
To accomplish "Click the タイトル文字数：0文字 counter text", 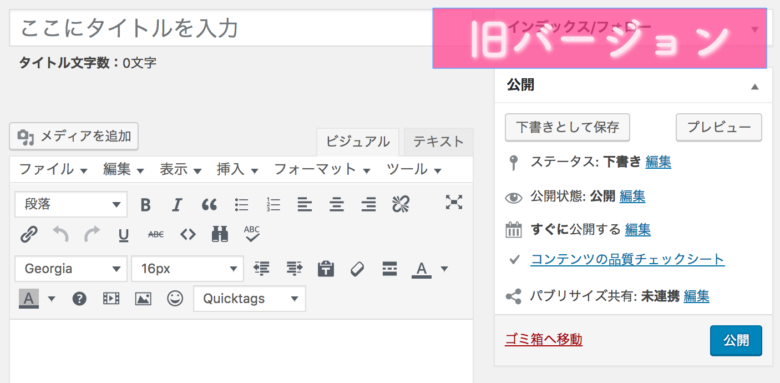I will 88,63.
